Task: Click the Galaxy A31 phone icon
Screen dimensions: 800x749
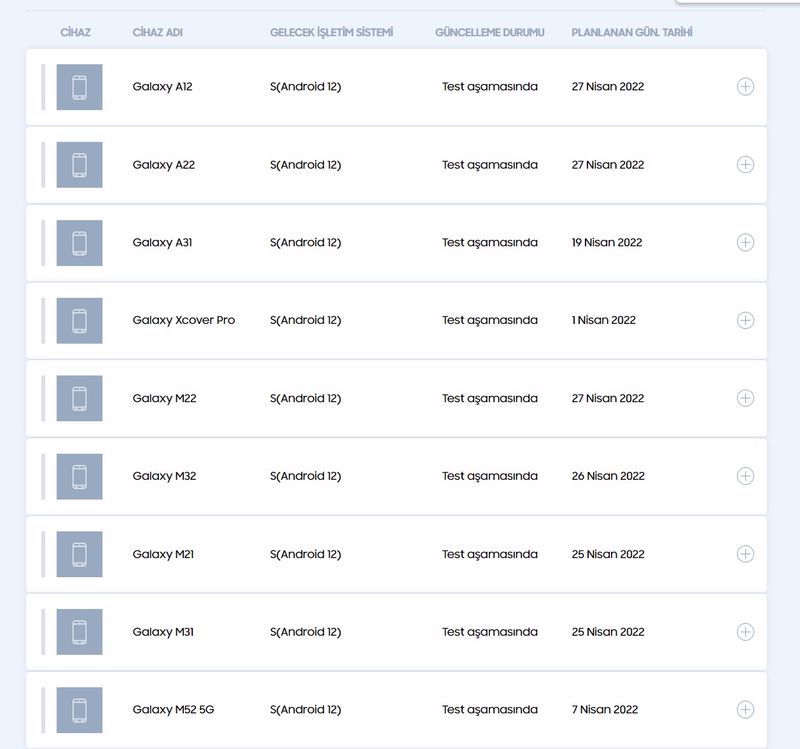Action: 79,243
